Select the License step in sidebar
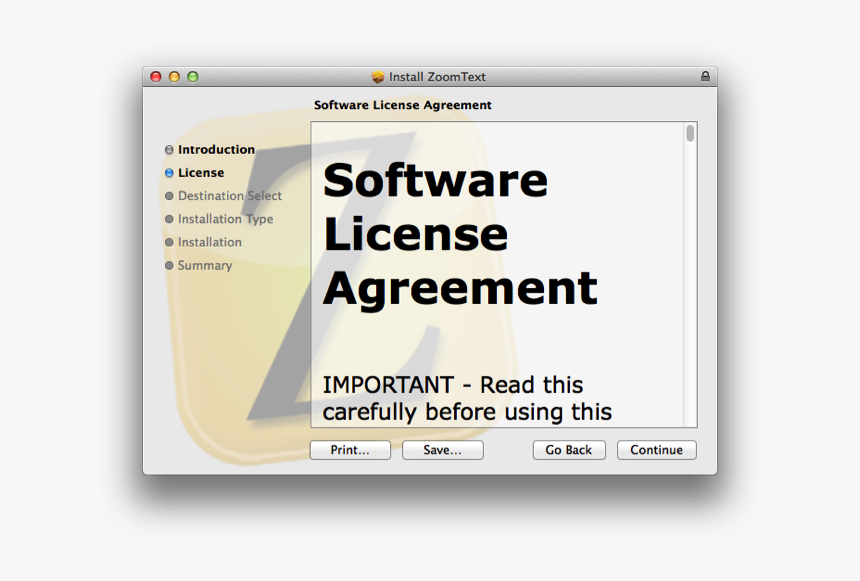Screen dimensions: 860x581 (x=201, y=172)
